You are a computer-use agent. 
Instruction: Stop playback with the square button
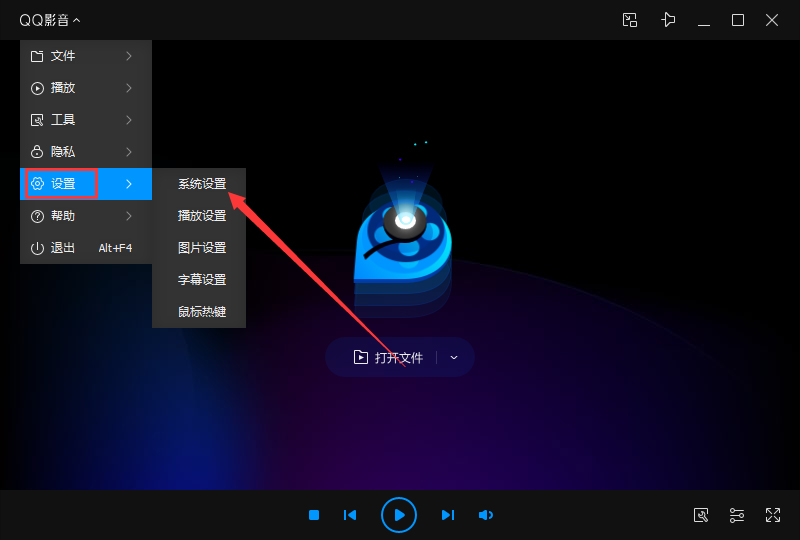pos(314,515)
